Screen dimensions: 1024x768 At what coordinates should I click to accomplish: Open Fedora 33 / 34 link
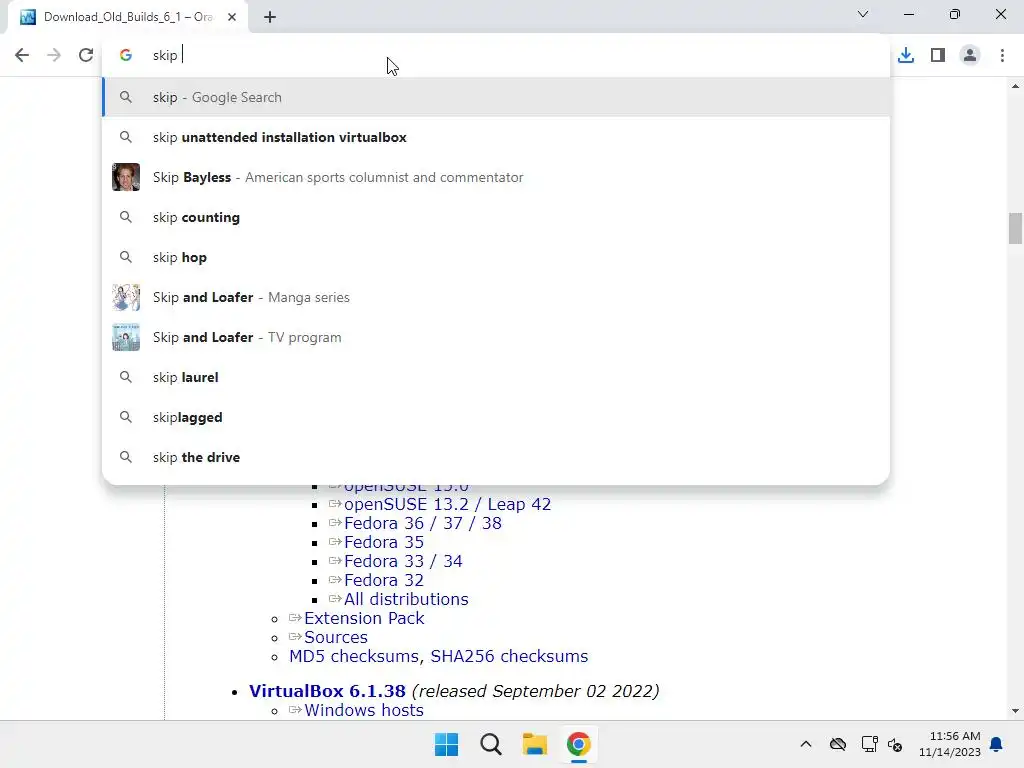click(403, 561)
